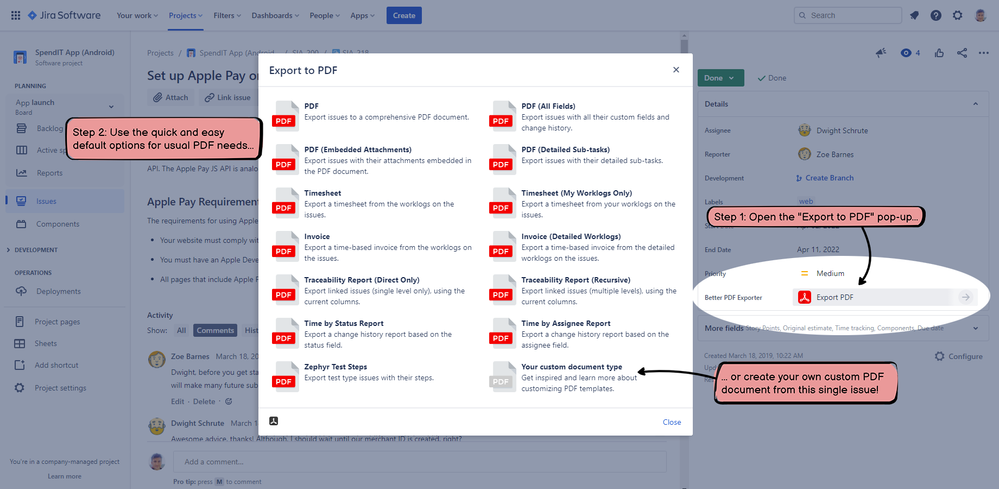Image resolution: width=999 pixels, height=489 pixels.
Task: Click Learn more link in sidebar
Action: point(64,476)
